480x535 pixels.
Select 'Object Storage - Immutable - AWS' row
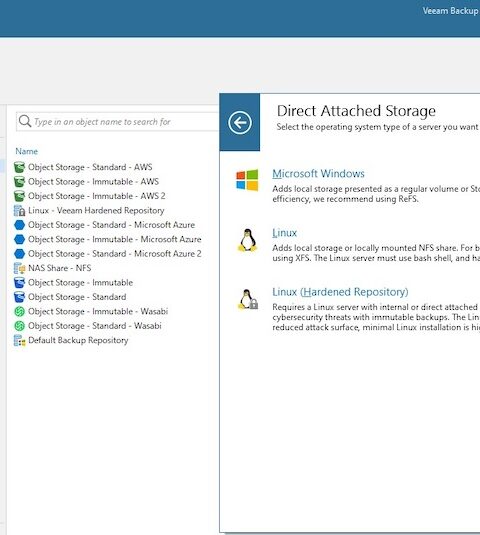tap(93, 182)
